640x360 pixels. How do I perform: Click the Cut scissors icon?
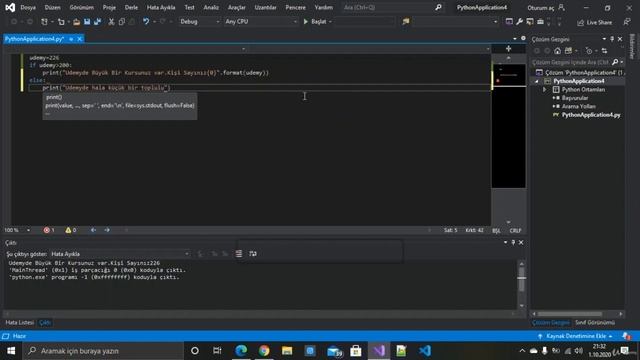coord(111,22)
